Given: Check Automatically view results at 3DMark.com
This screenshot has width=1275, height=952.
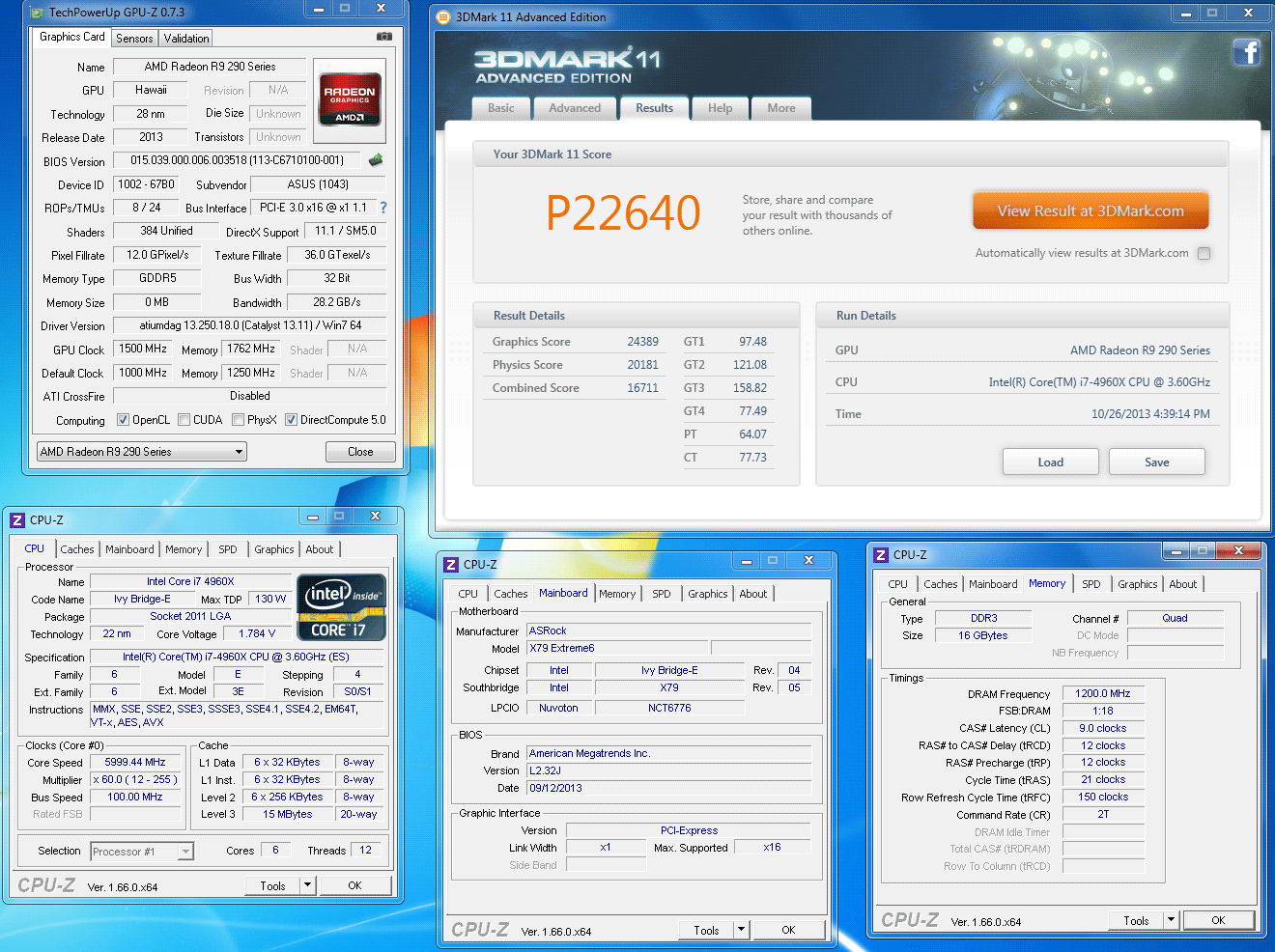Looking at the screenshot, I should pyautogui.click(x=1204, y=253).
